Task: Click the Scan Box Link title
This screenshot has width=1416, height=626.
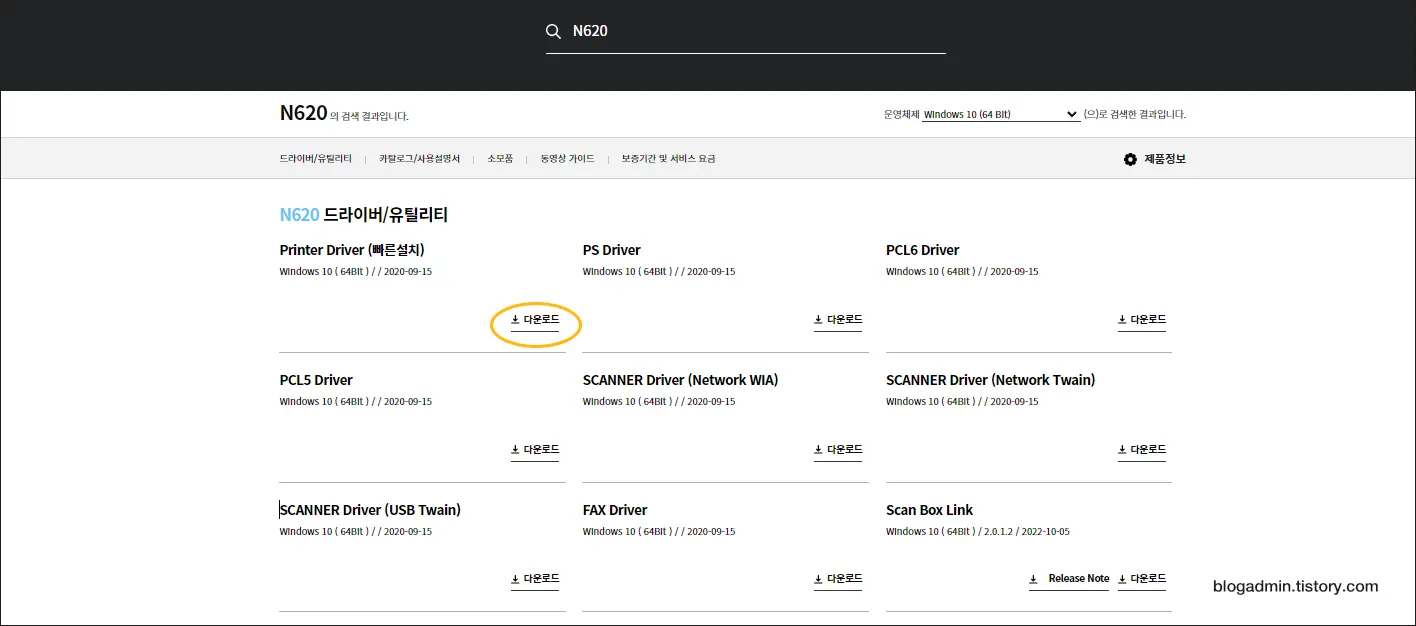Action: [x=929, y=510]
